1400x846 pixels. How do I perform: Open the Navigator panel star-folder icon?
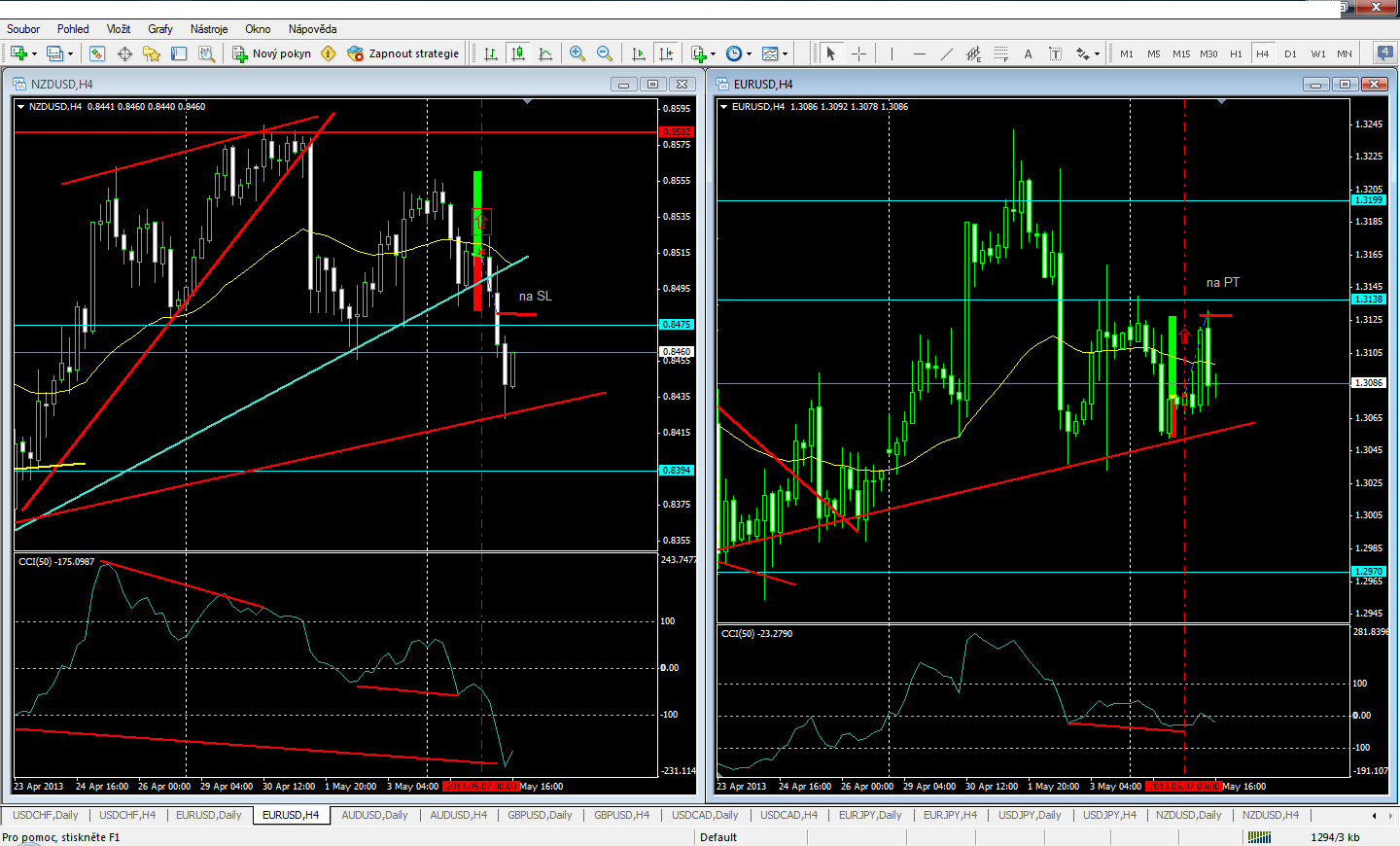point(152,53)
